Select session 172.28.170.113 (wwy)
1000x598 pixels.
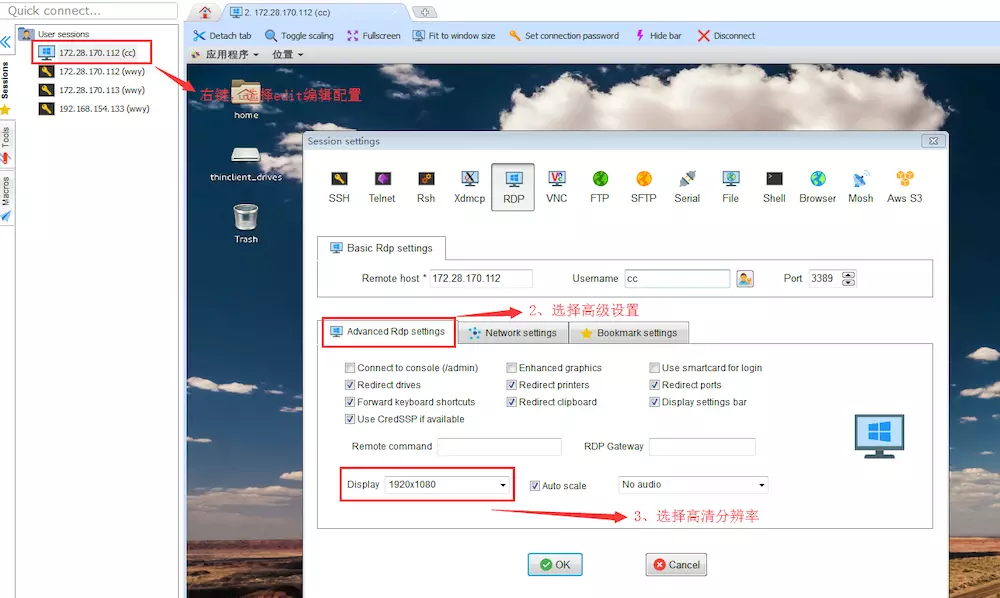(x=92, y=90)
